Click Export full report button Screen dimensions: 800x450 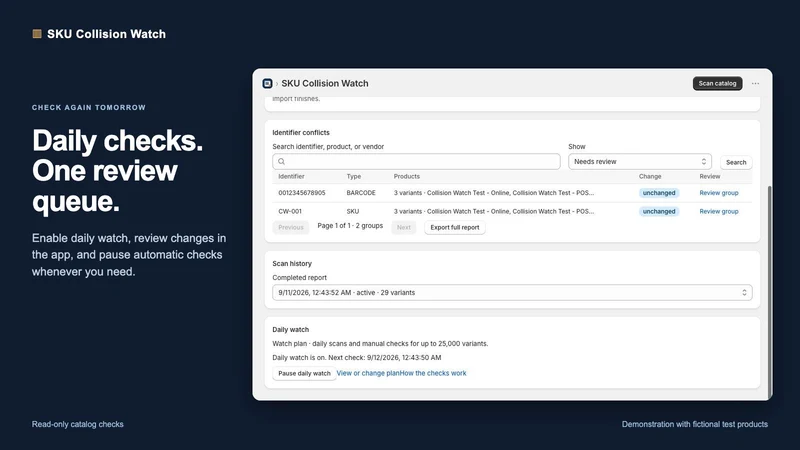[x=455, y=227]
